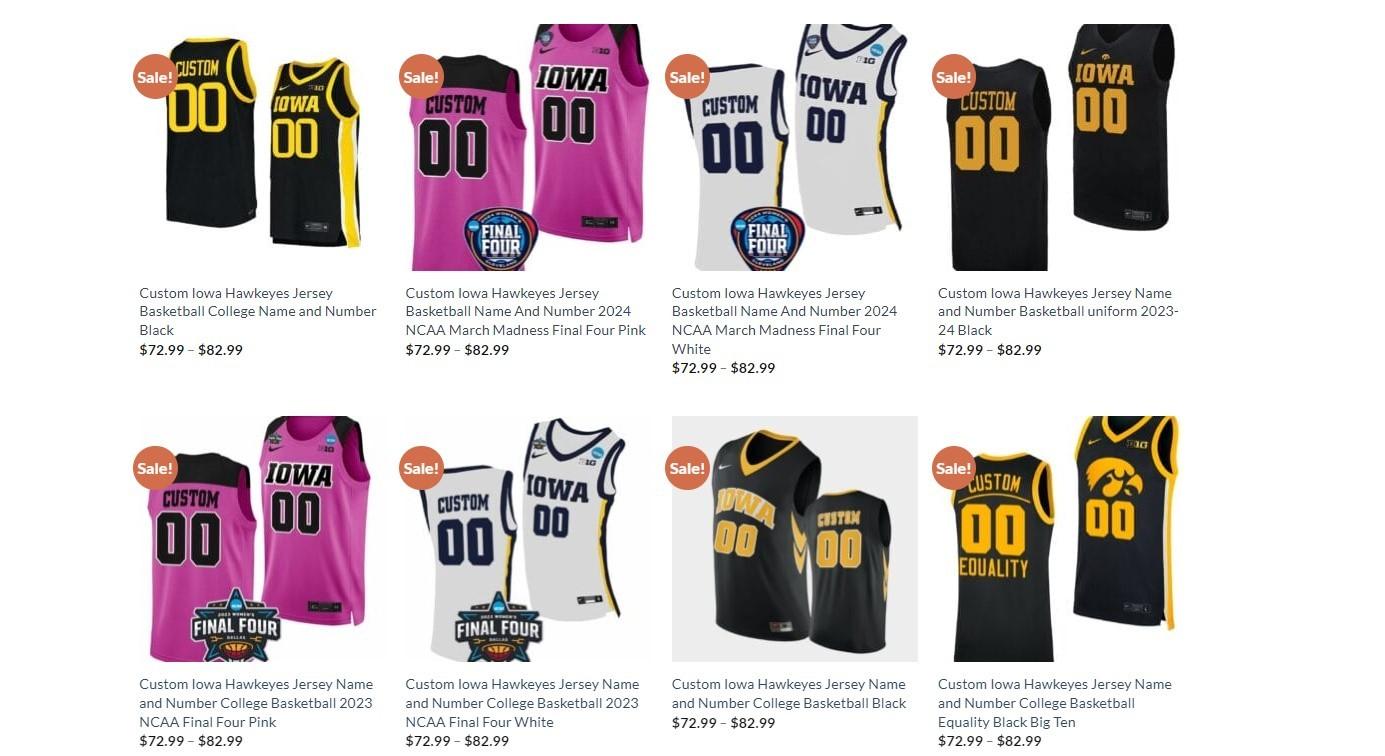Open the 2024 March Madness white jersey image
Screen dimensions: 1385x756
tap(795, 147)
